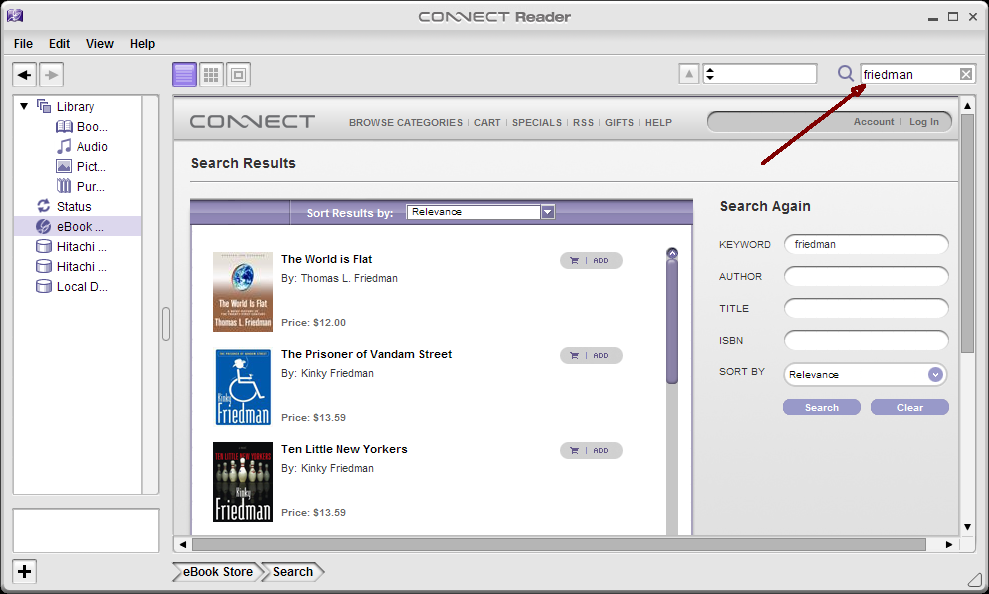Click the horizontal scroll-left arrow
The height and width of the screenshot is (594, 989).
(183, 544)
